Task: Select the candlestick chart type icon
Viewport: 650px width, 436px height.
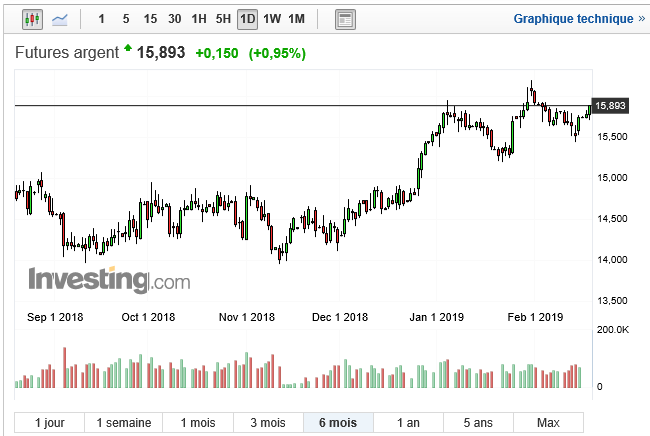Action: point(32,19)
